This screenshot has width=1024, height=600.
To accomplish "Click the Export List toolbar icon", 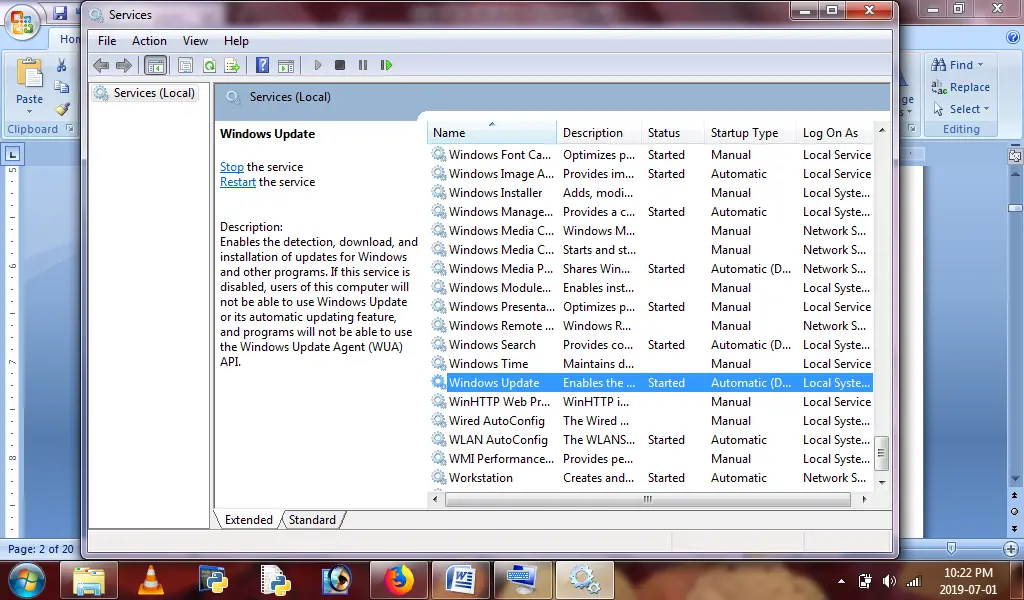I will tap(232, 65).
